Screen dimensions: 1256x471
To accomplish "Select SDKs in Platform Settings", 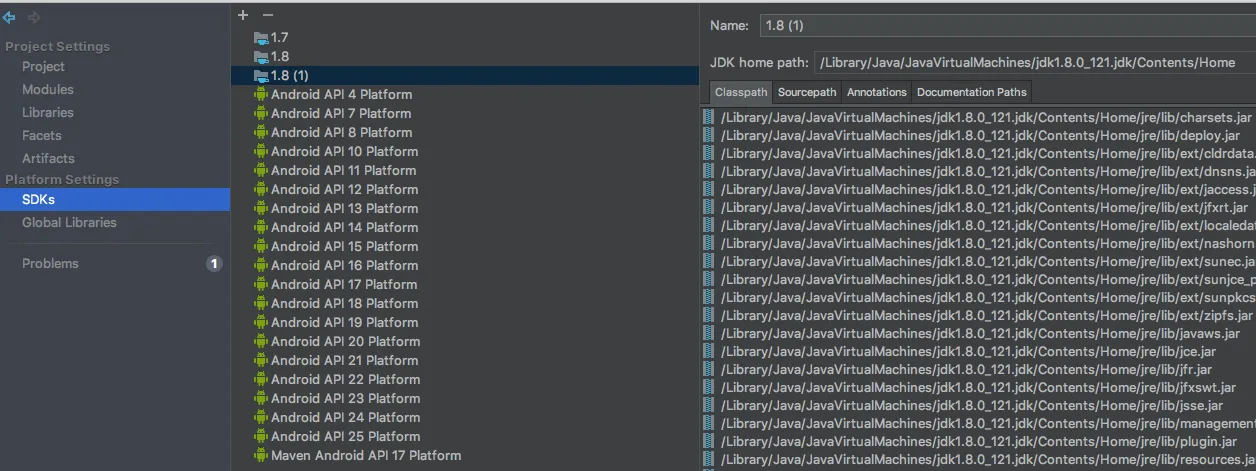I will (115, 199).
